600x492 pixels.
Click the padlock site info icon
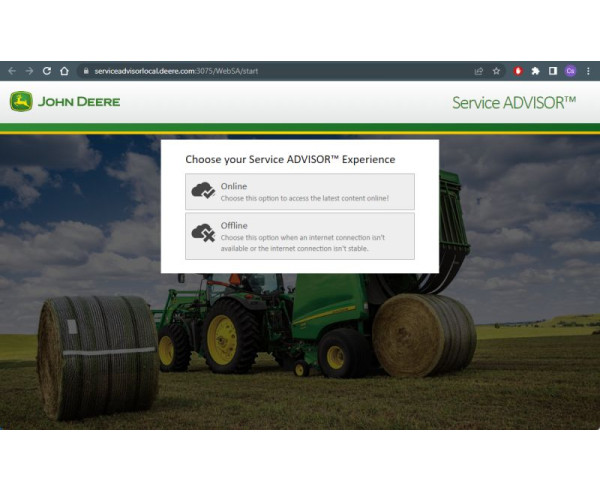click(87, 71)
